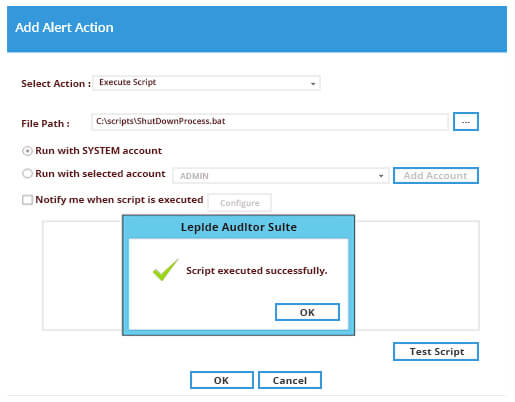Enable Notify me when script is executed

pyautogui.click(x=27, y=200)
